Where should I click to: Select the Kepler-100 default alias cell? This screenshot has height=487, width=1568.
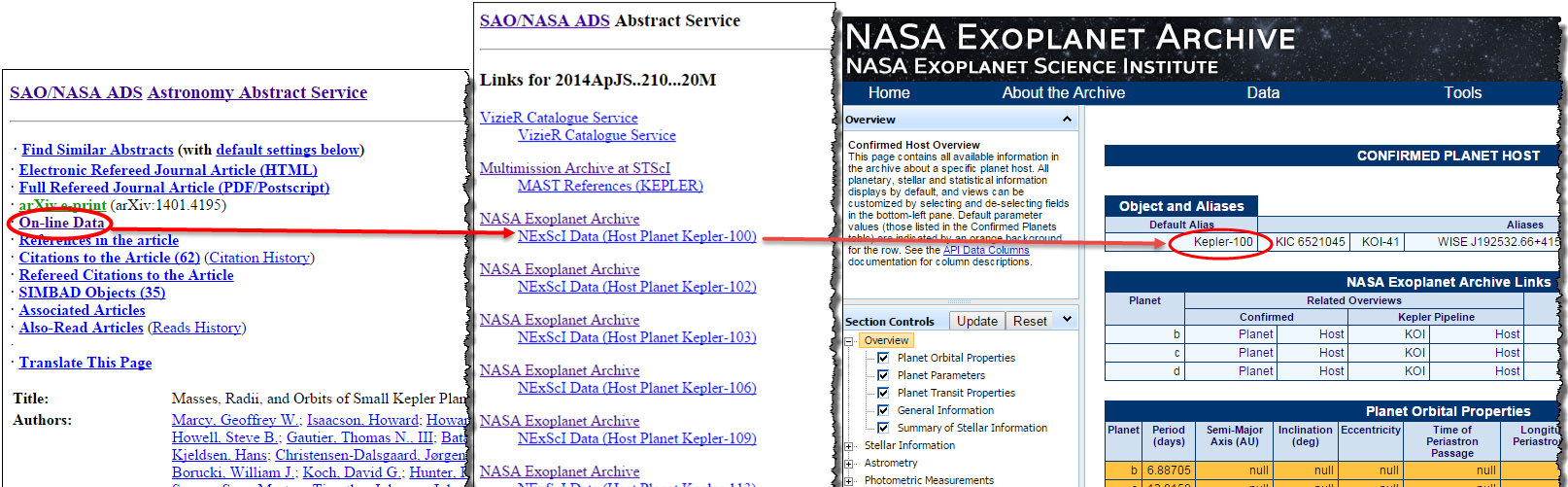[1222, 242]
